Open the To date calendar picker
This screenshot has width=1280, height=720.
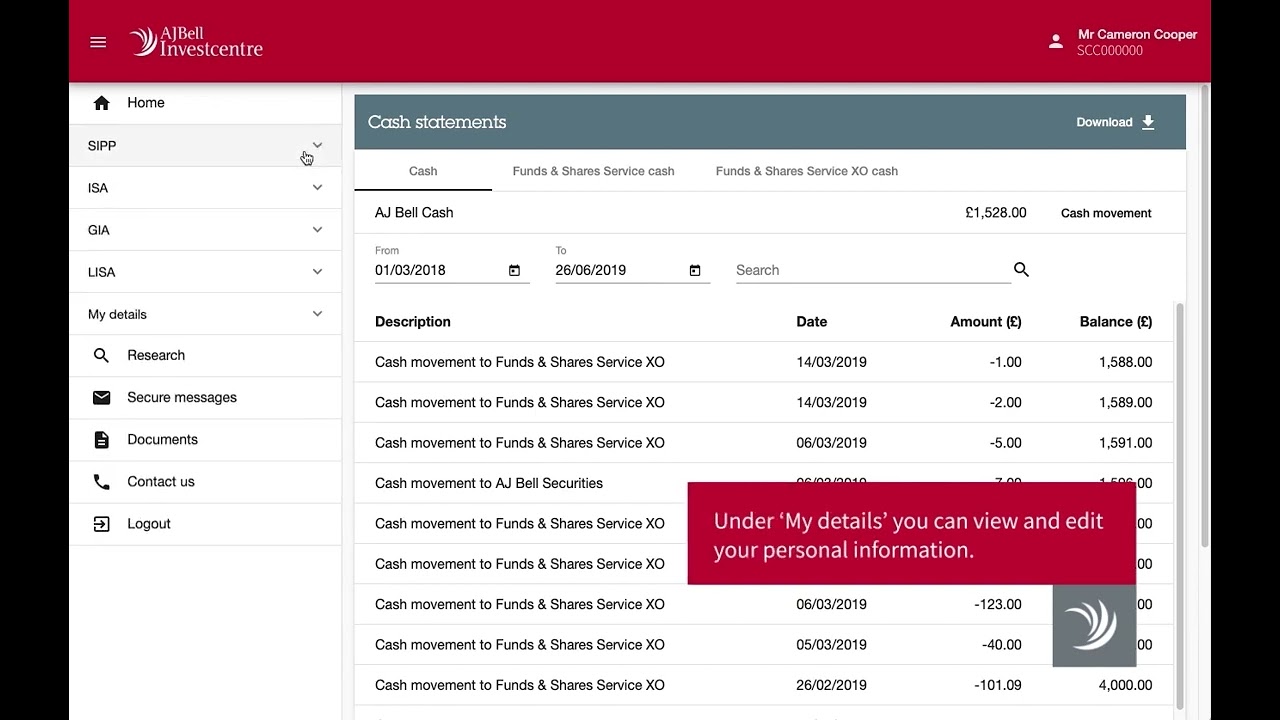pos(695,270)
